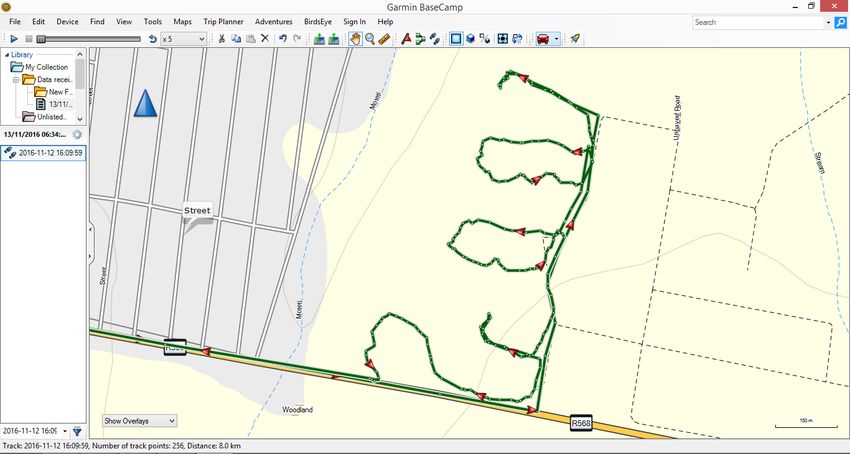Open the File menu
Screen dimensions: 850x454
click(x=15, y=22)
